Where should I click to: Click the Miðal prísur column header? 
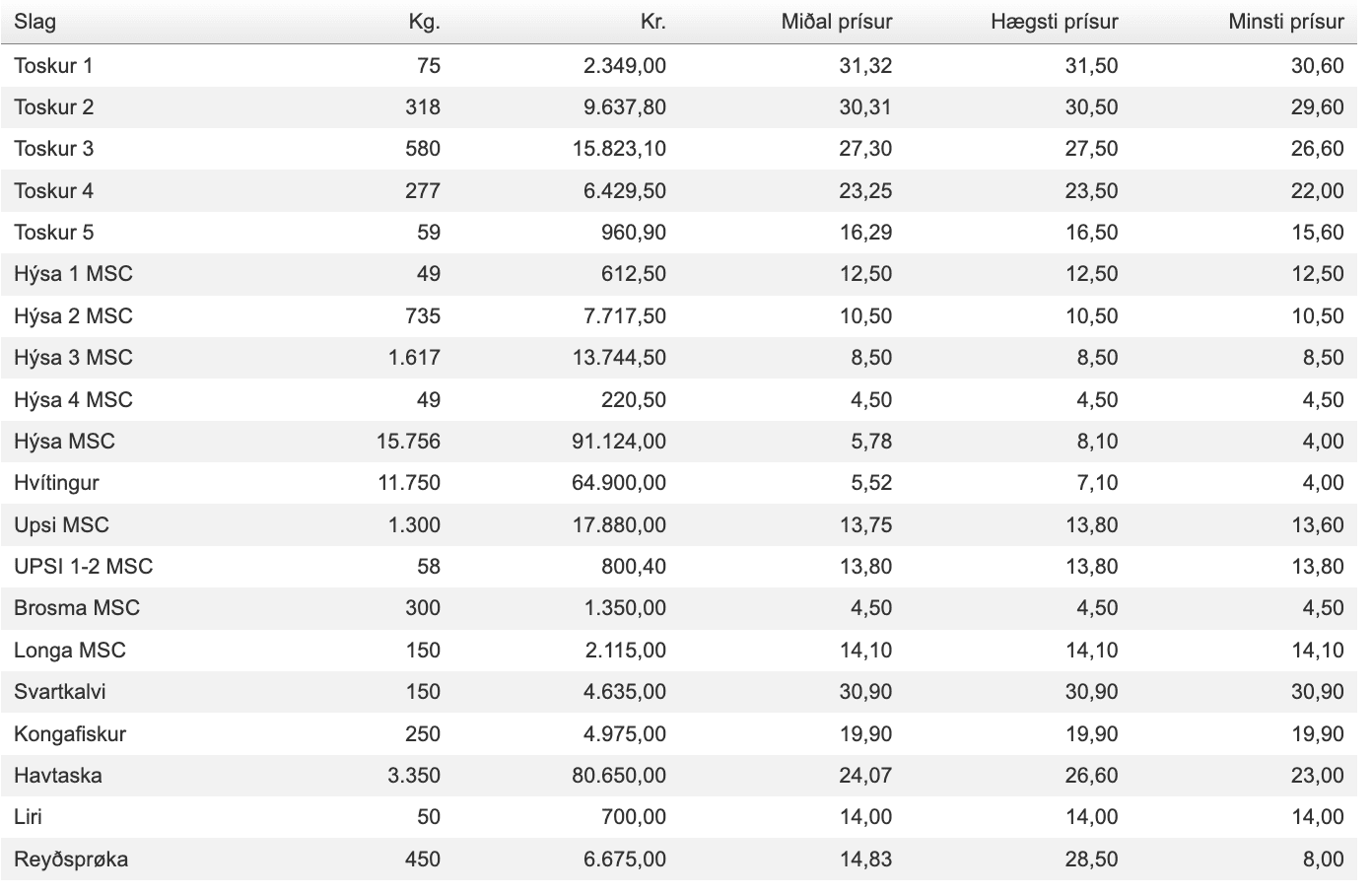coord(837,22)
